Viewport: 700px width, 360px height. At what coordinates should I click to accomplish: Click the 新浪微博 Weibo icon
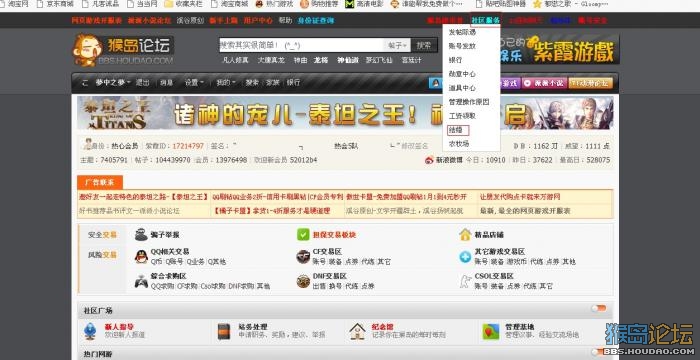point(429,160)
